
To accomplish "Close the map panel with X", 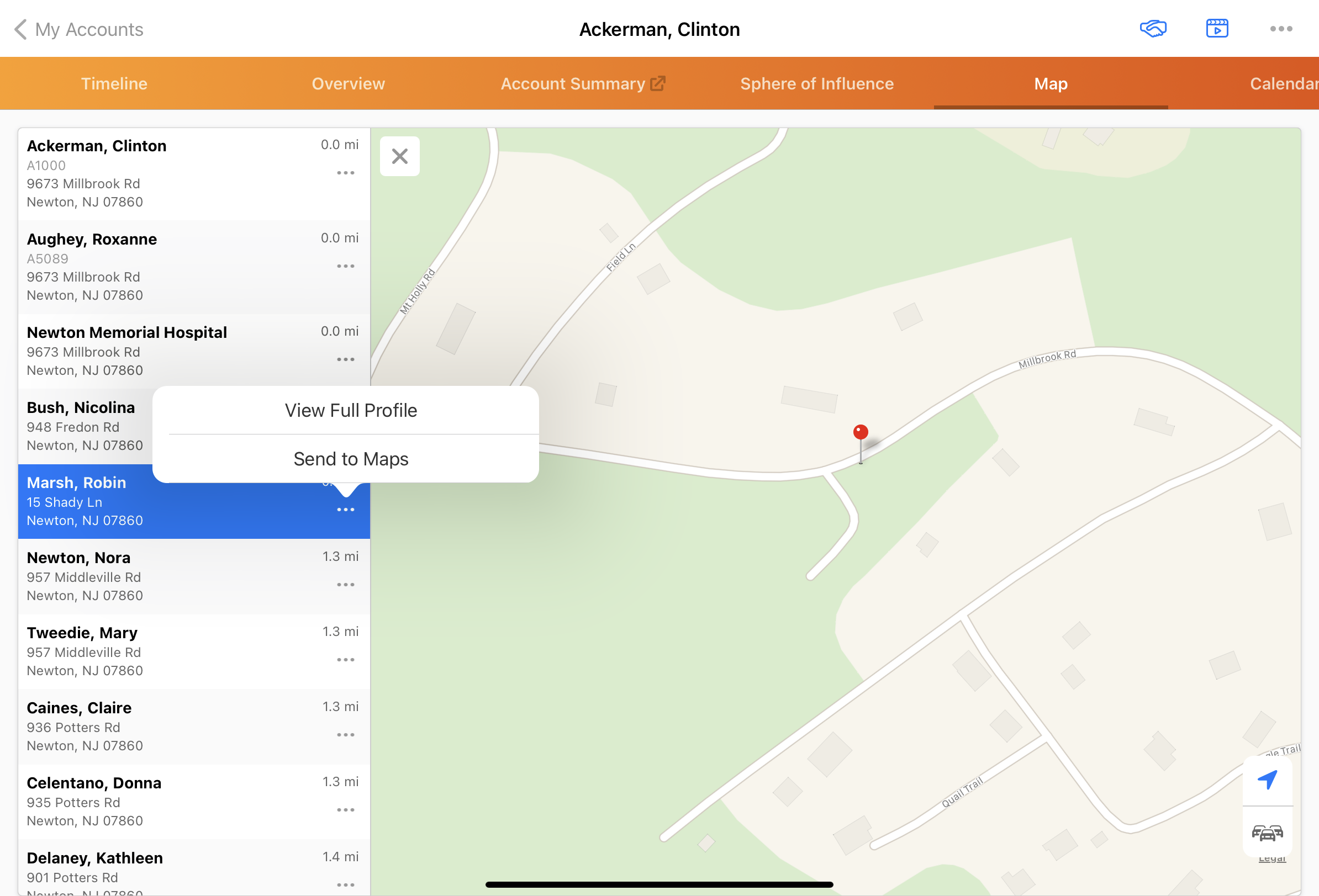I will 399,157.
